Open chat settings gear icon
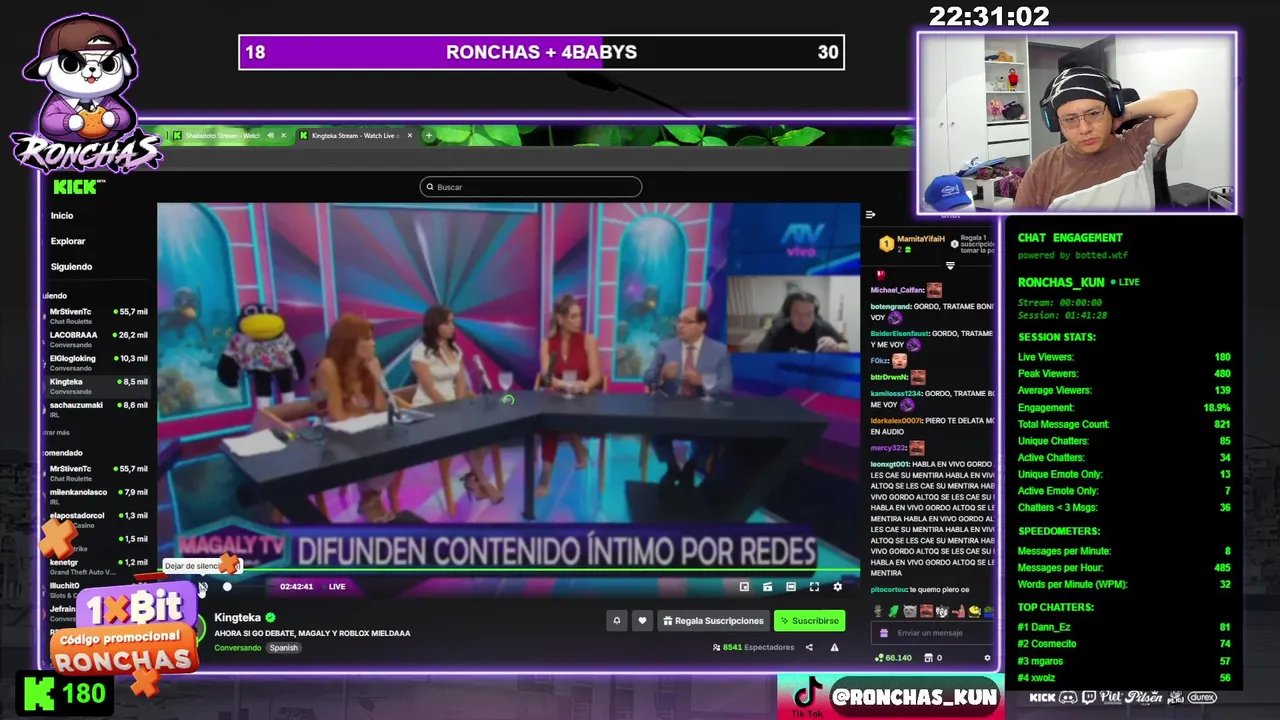Screen dimensions: 1280x720 pos(987,658)
